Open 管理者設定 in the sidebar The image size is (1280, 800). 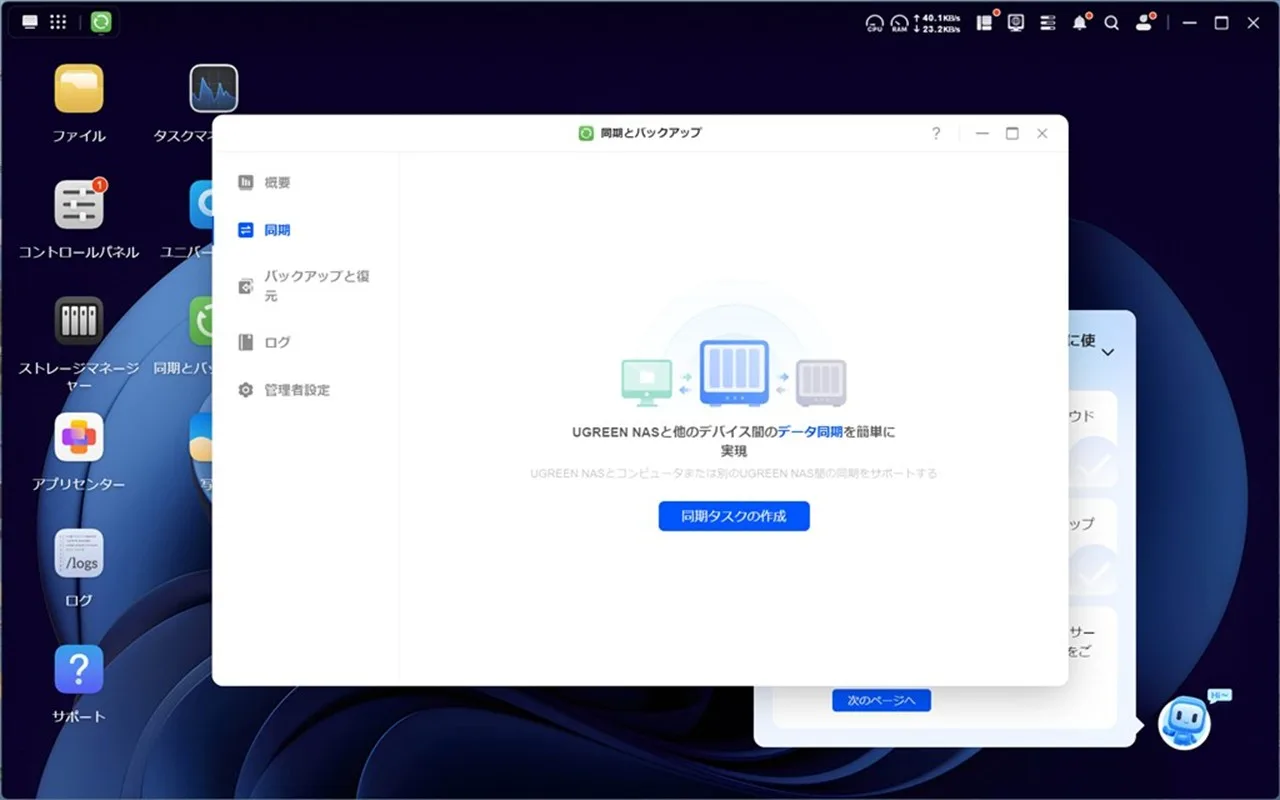point(296,390)
